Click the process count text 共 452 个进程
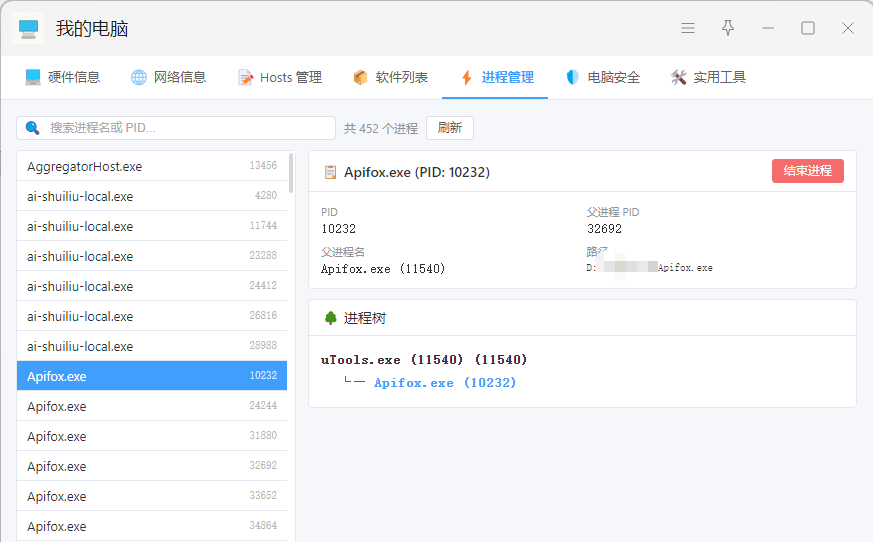873x542 pixels. click(381, 129)
